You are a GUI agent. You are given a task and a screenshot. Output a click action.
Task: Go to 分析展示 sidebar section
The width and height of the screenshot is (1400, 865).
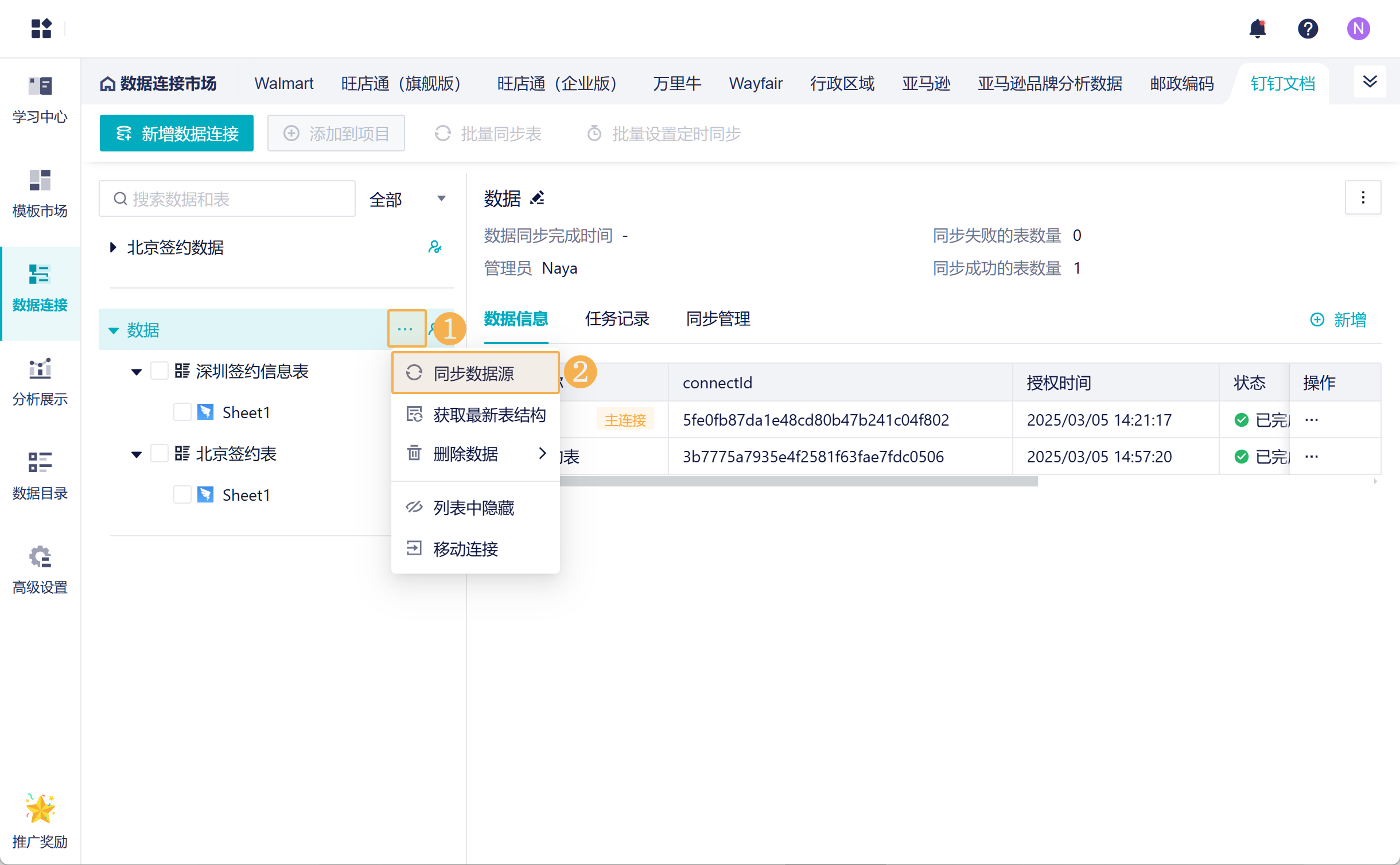[x=40, y=381]
